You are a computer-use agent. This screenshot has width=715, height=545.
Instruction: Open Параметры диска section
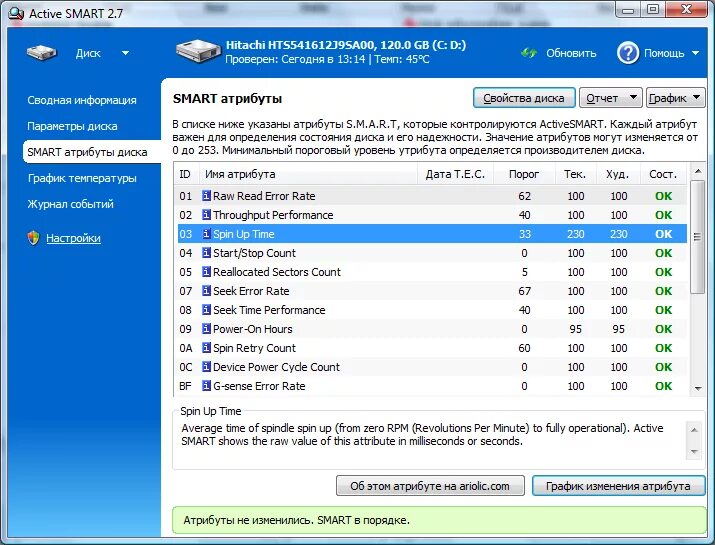click(72, 126)
